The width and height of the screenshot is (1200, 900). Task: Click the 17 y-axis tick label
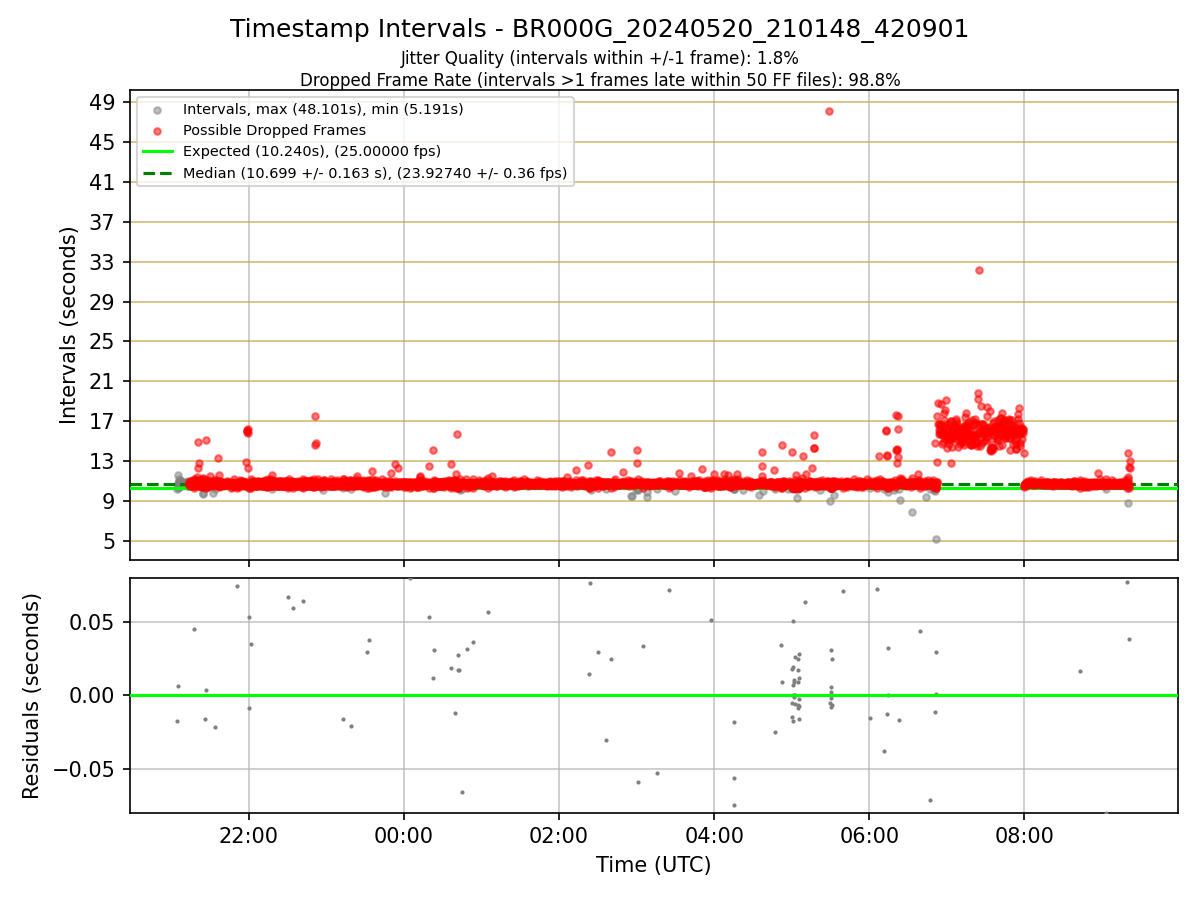click(x=104, y=421)
